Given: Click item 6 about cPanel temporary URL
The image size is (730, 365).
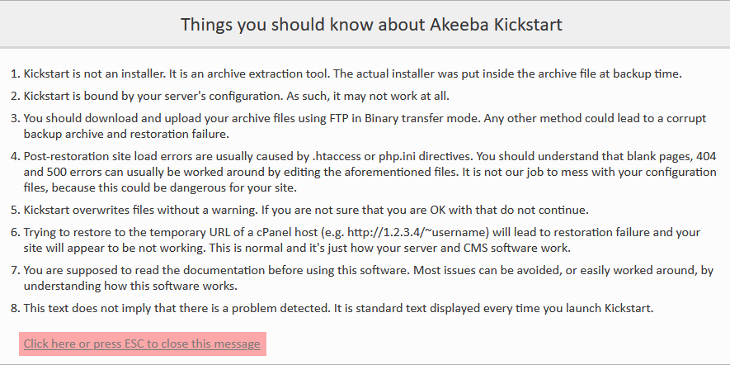Looking at the screenshot, I should tap(362, 240).
